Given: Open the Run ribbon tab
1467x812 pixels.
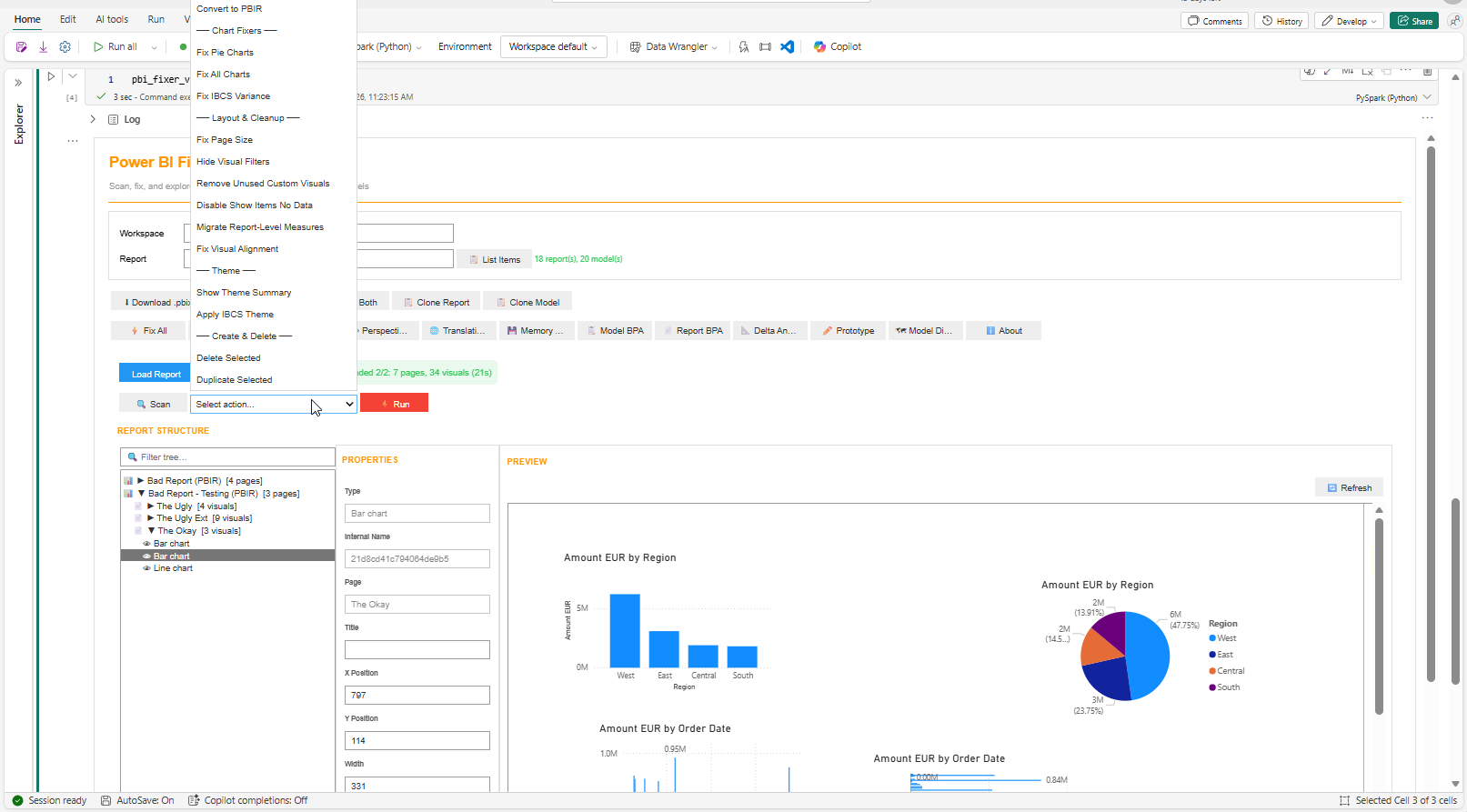Looking at the screenshot, I should [x=156, y=19].
